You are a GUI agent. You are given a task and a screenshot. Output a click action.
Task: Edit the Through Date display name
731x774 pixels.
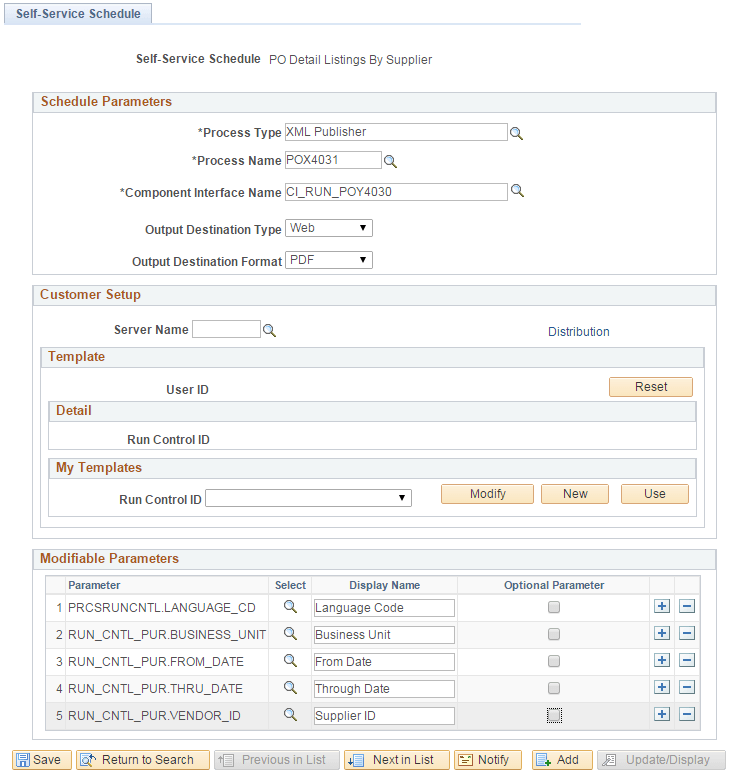click(384, 689)
